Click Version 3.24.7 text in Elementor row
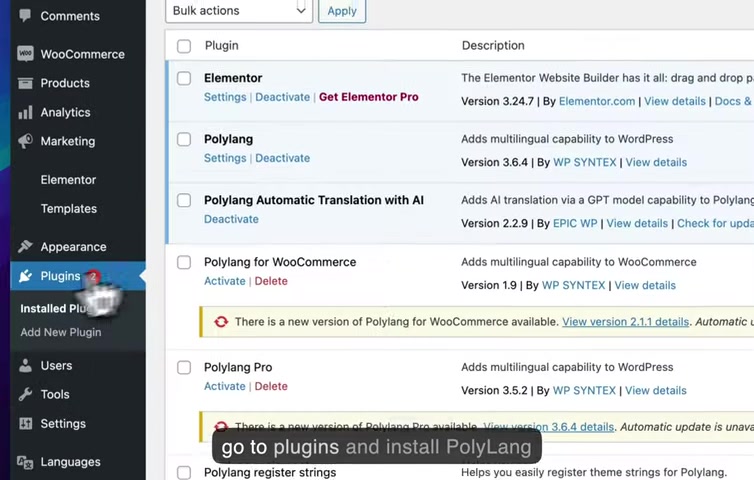The image size is (754, 480). click(497, 101)
